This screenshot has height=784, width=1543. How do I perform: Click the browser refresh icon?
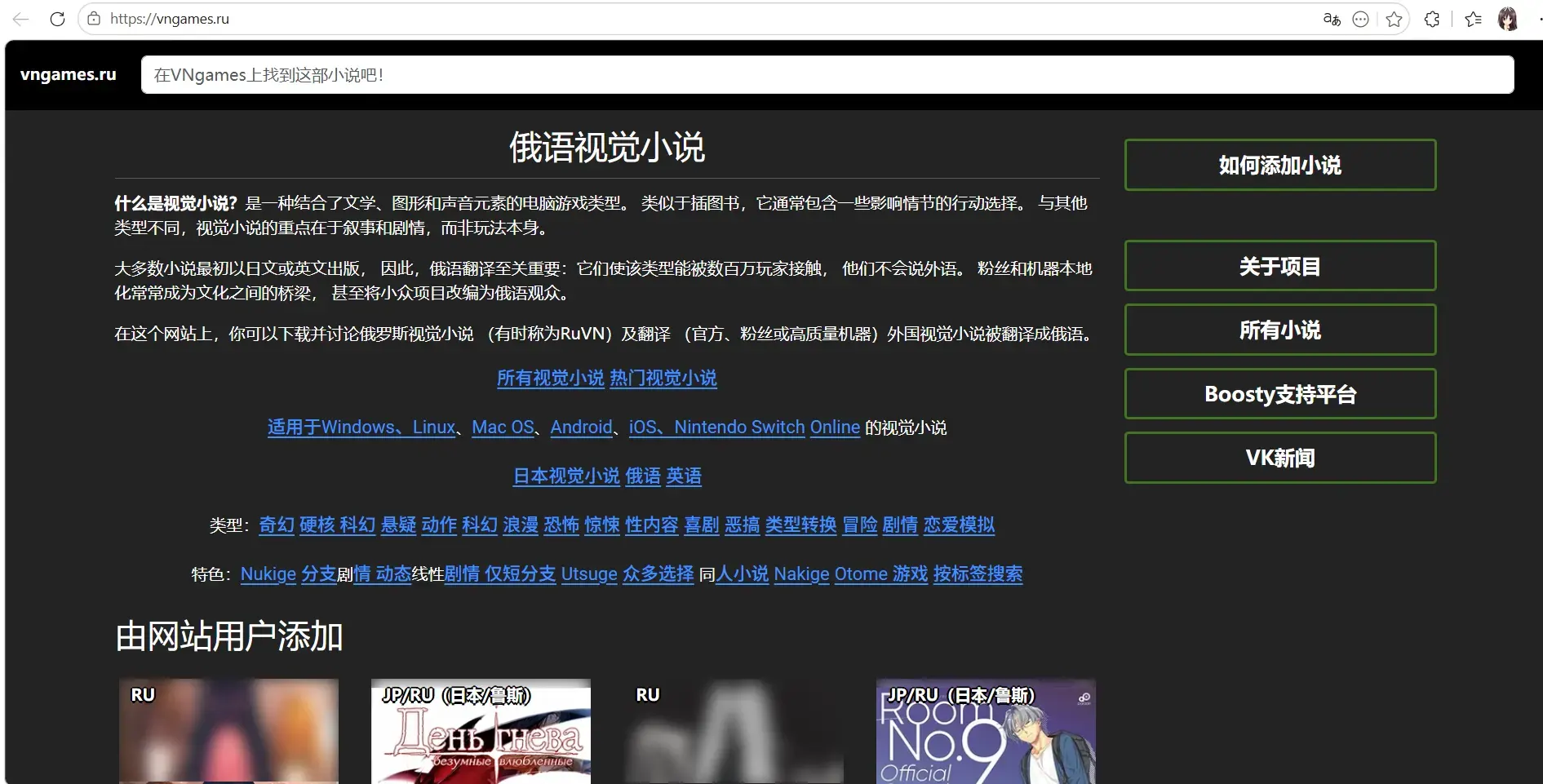(x=57, y=19)
